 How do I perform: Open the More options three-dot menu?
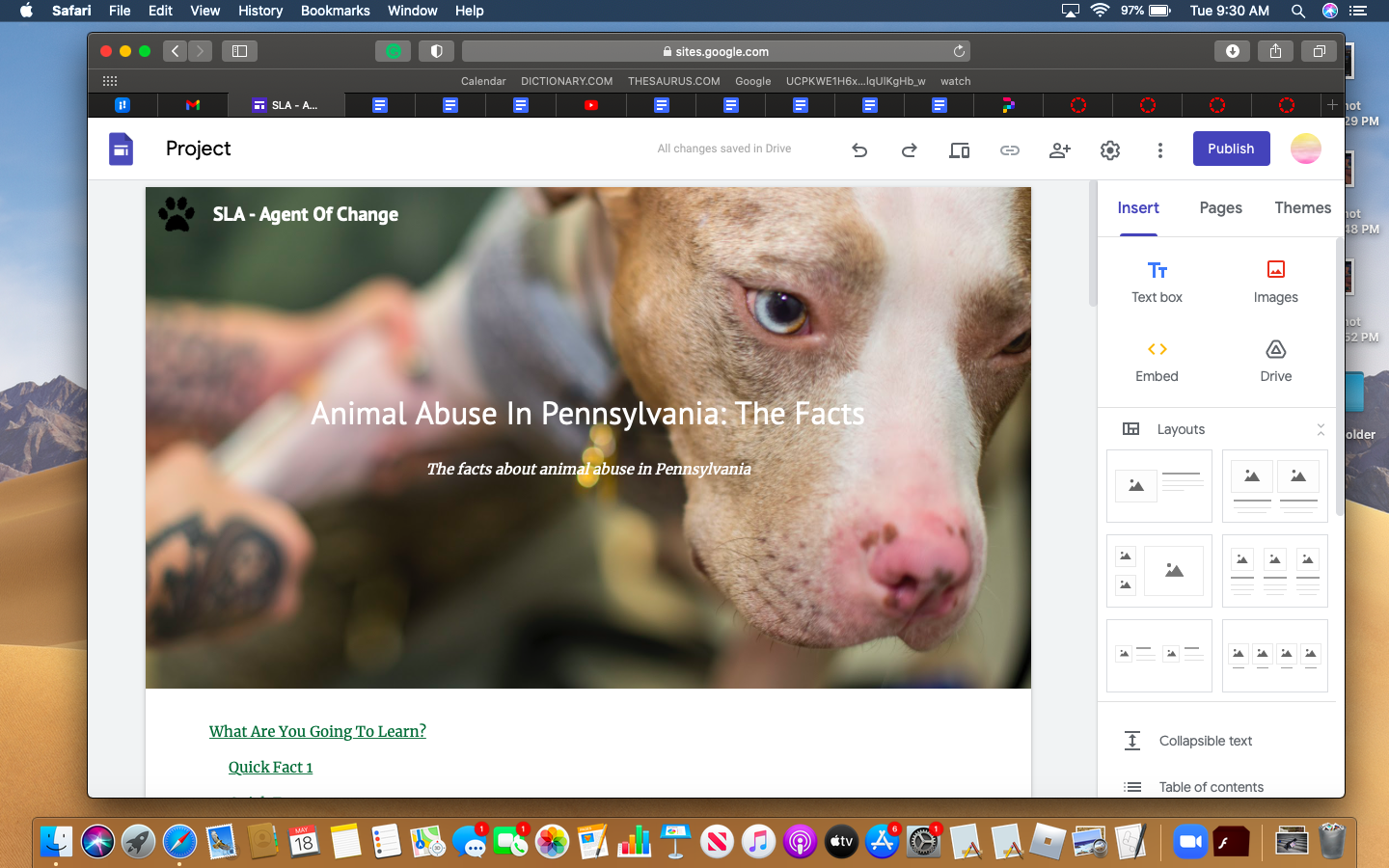pos(1159,149)
